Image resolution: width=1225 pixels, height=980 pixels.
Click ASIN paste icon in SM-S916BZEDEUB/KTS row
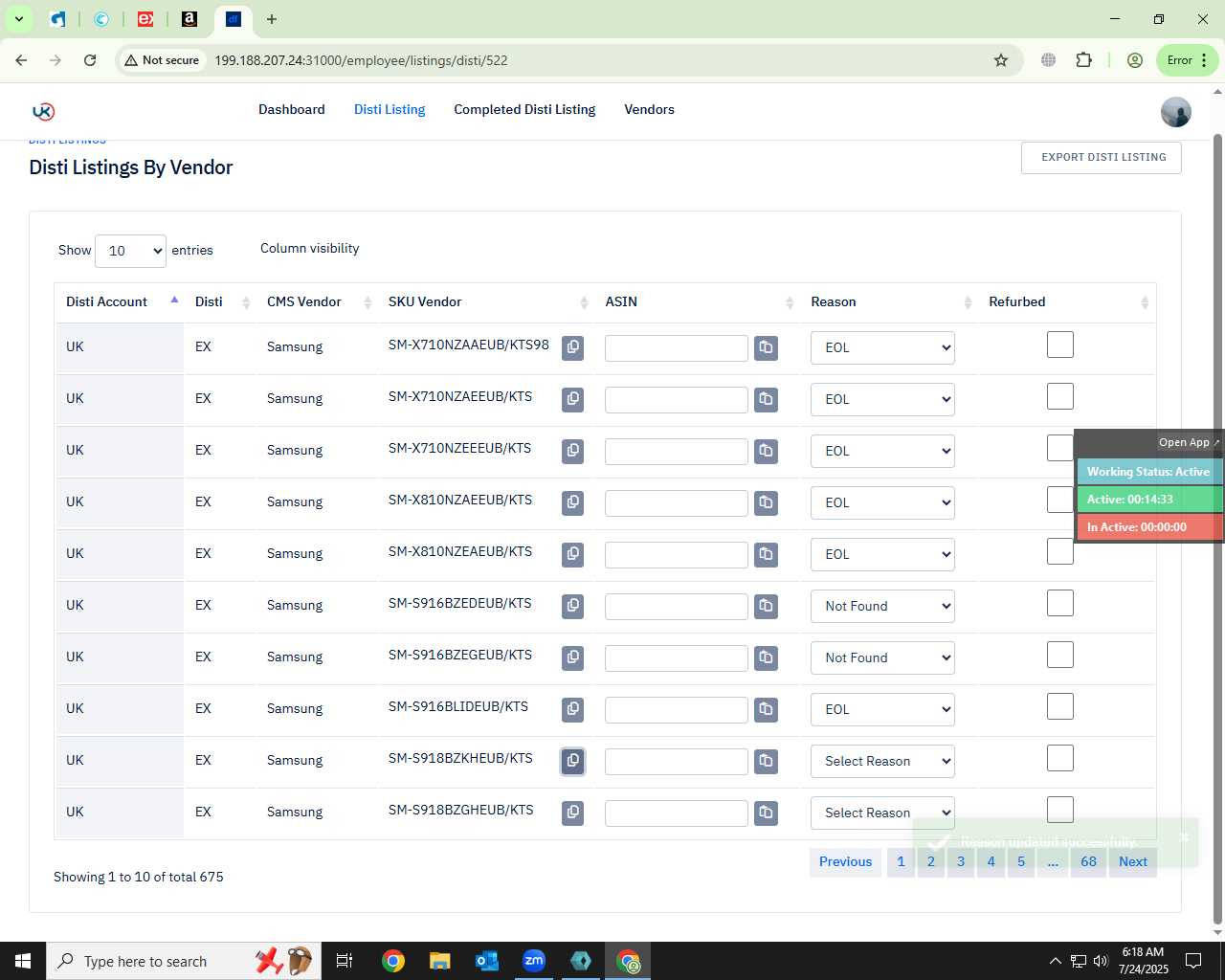[766, 606]
